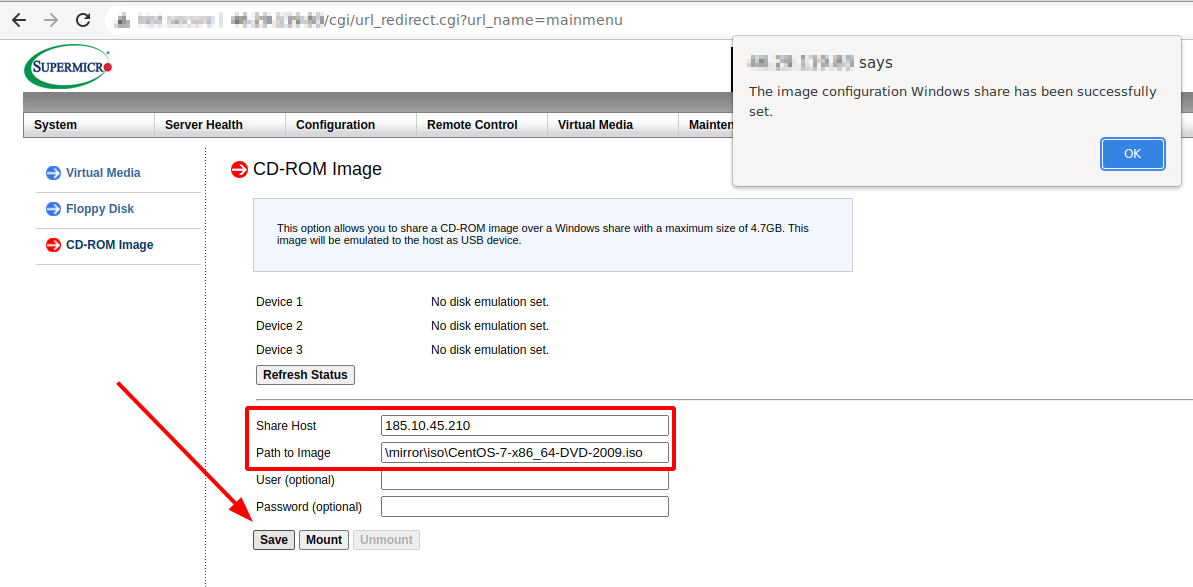Open the Virtual Media menu tab
This screenshot has width=1193, height=587.
[x=595, y=125]
